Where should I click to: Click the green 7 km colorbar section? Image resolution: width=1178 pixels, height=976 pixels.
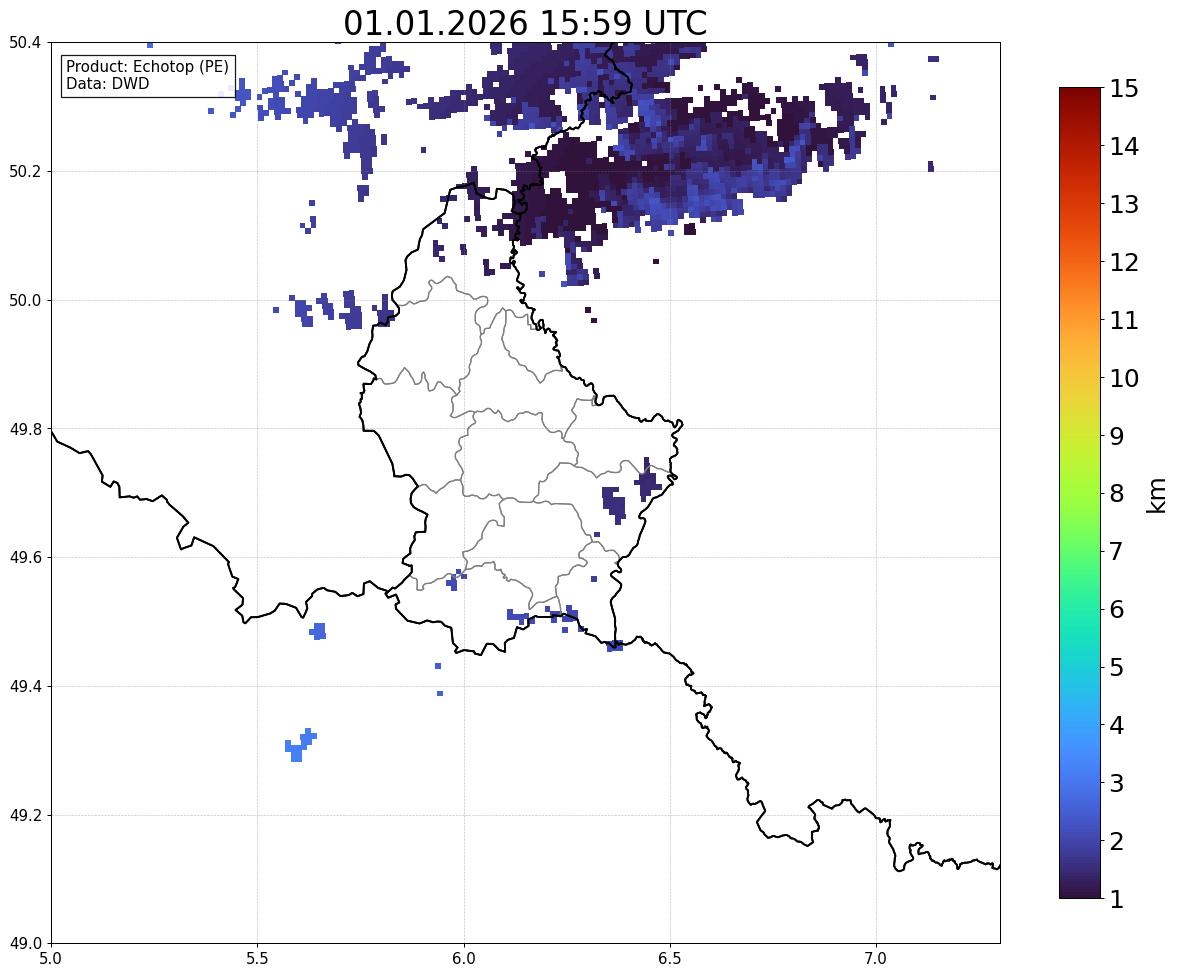tap(1080, 551)
